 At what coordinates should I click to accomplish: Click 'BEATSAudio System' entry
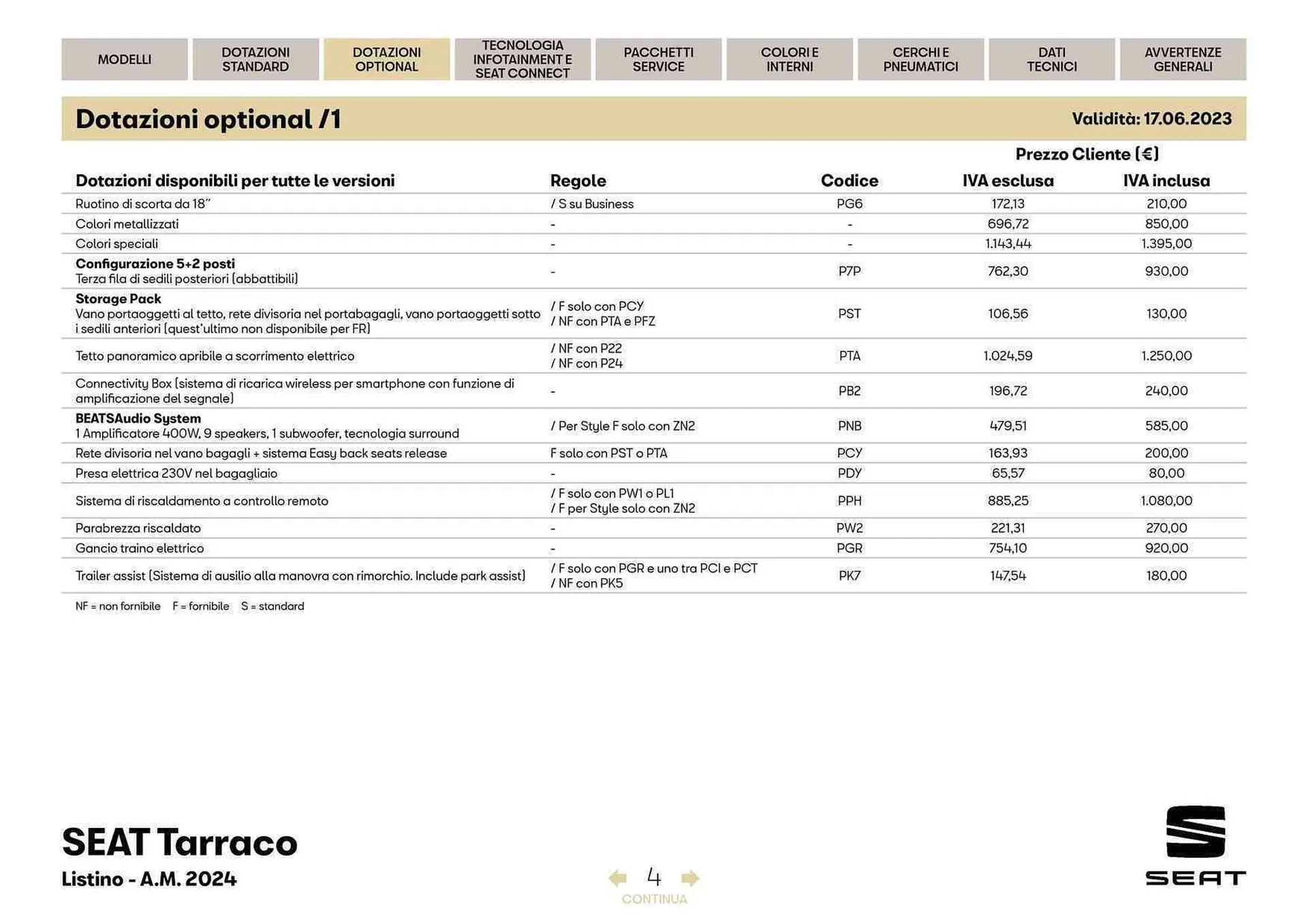tap(138, 418)
